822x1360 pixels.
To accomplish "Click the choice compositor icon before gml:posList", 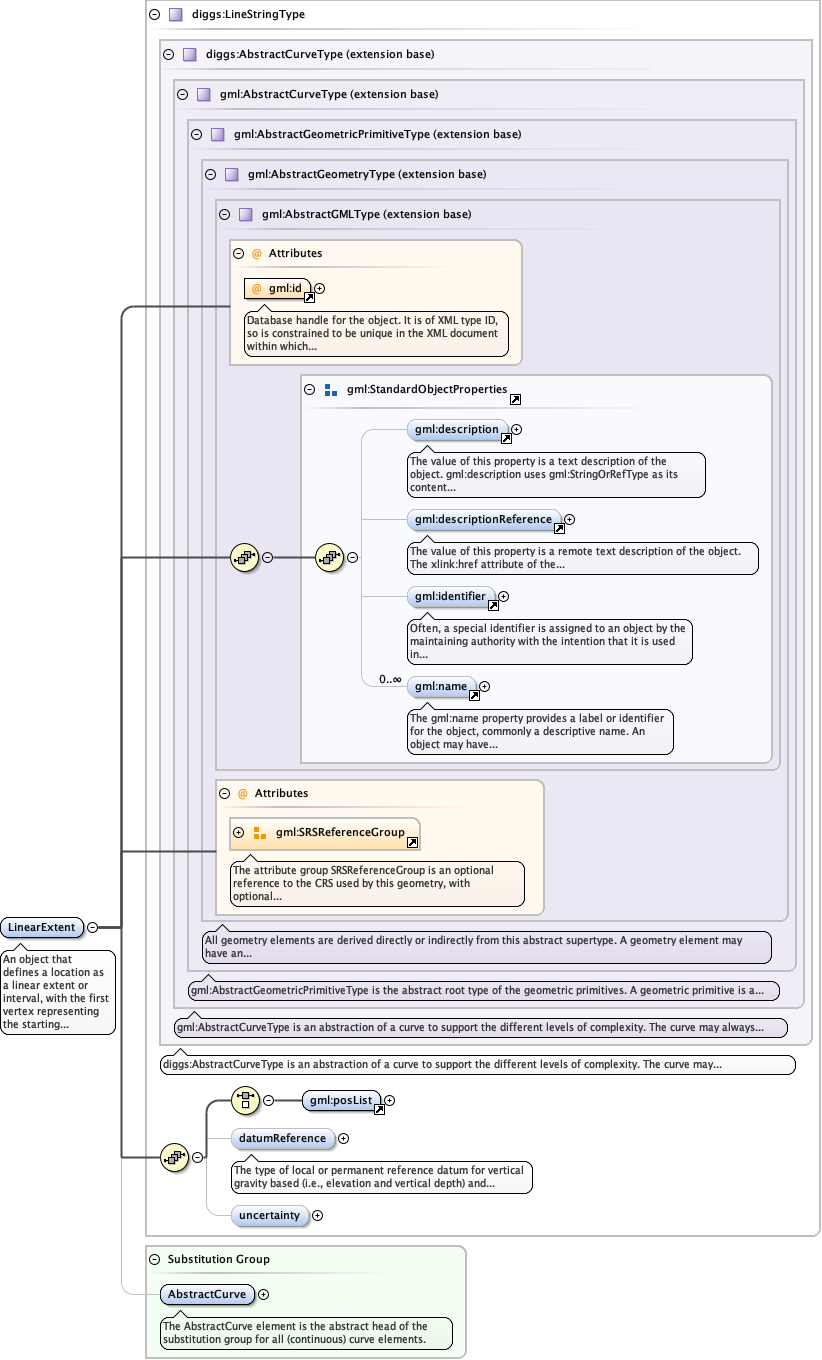I will (x=245, y=1101).
